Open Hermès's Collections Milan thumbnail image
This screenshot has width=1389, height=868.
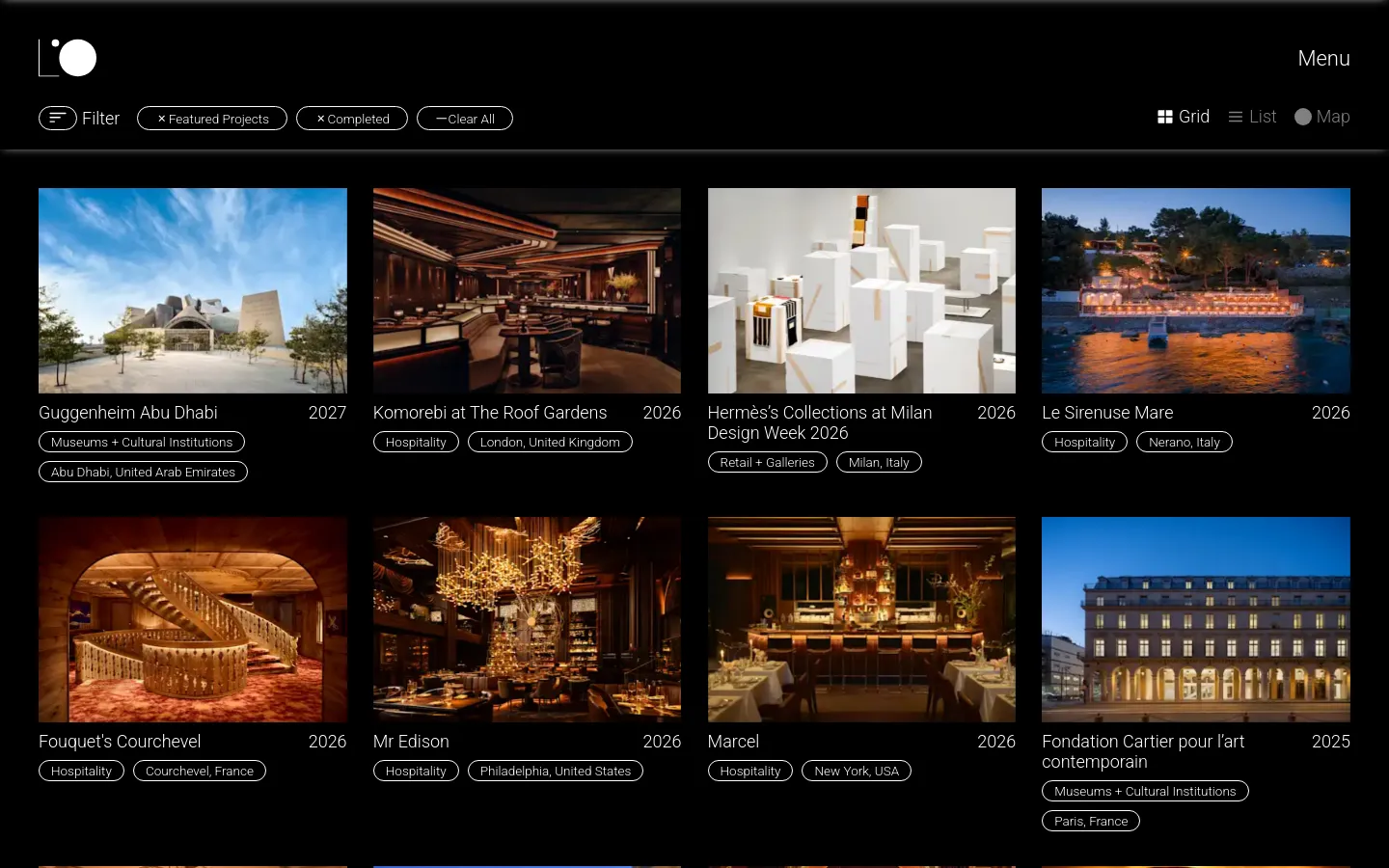pyautogui.click(x=861, y=290)
